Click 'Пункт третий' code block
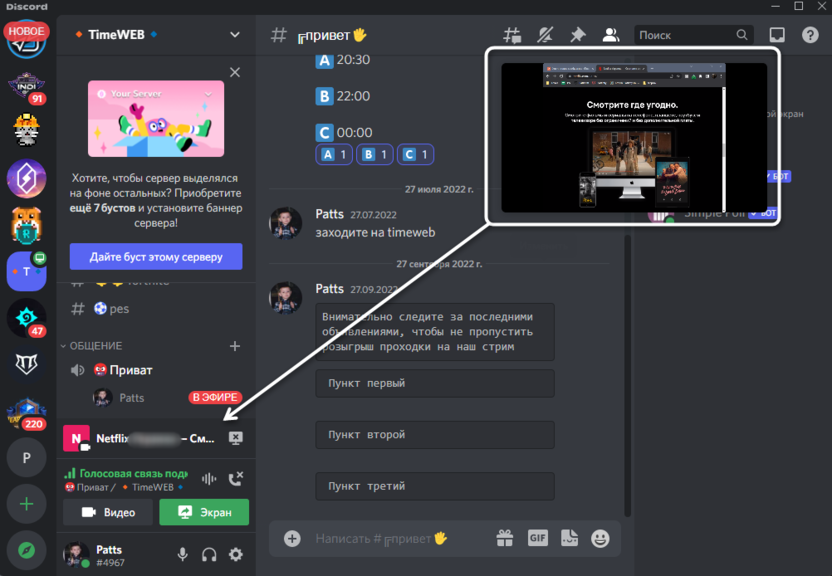 (435, 486)
